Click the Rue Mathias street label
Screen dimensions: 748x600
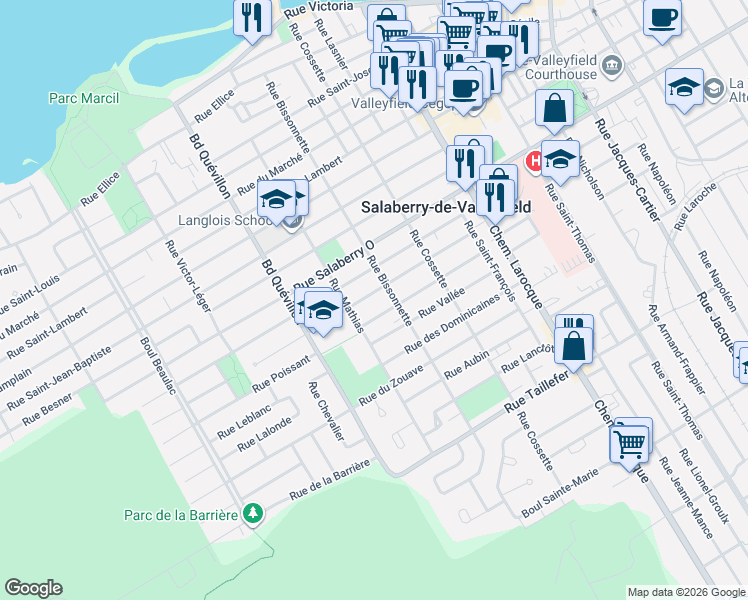[347, 305]
